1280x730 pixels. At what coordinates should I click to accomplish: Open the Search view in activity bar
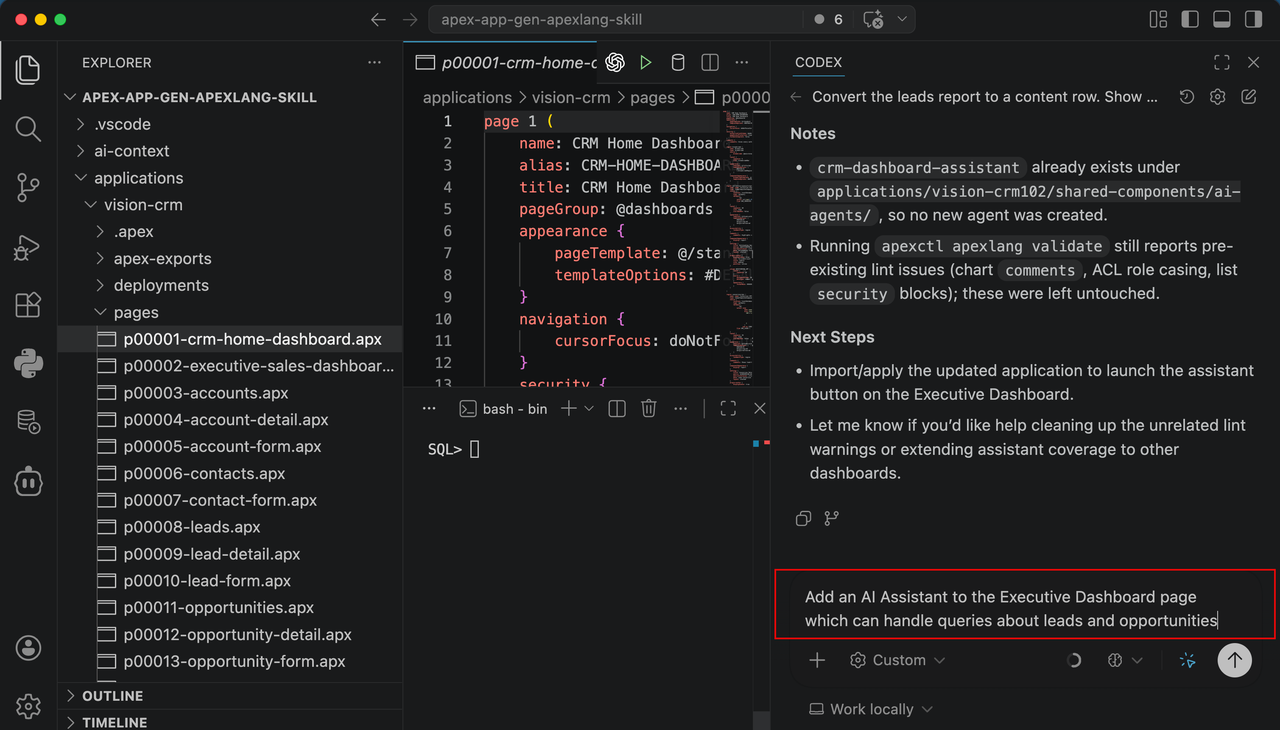pos(28,129)
